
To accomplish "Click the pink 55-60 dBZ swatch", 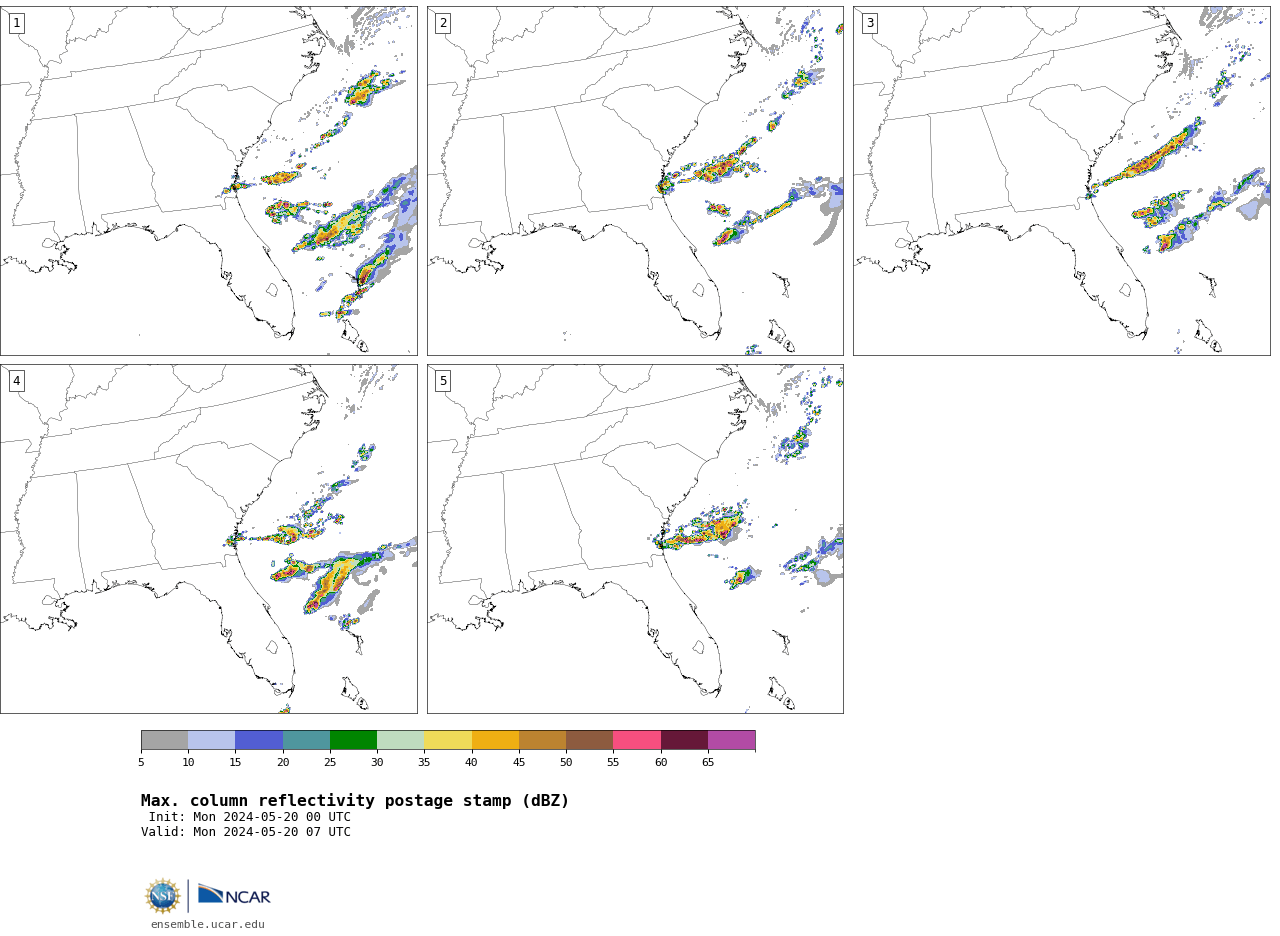I will 637,740.
